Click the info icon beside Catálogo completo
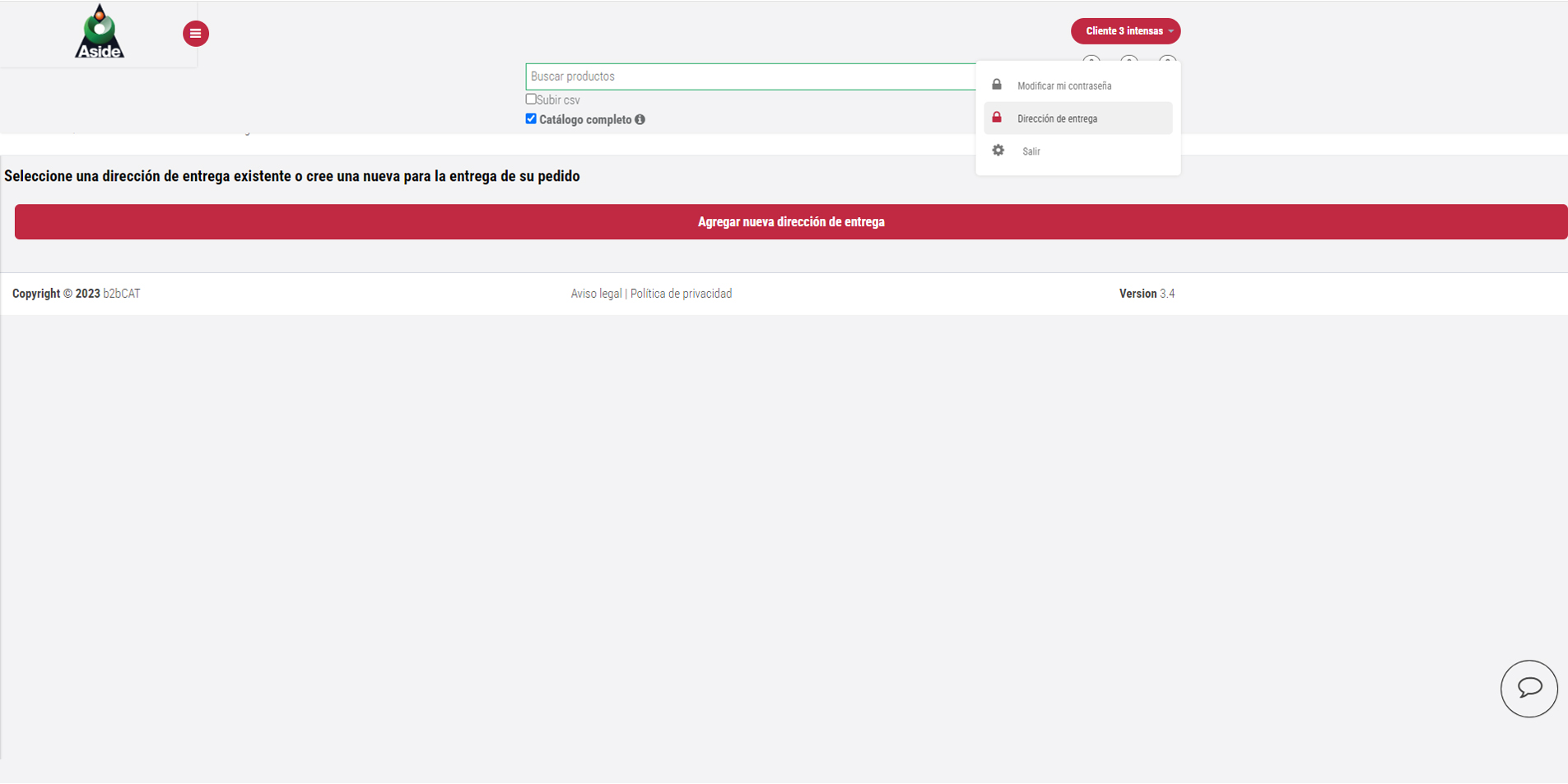Image resolution: width=1568 pixels, height=784 pixels. point(640,120)
